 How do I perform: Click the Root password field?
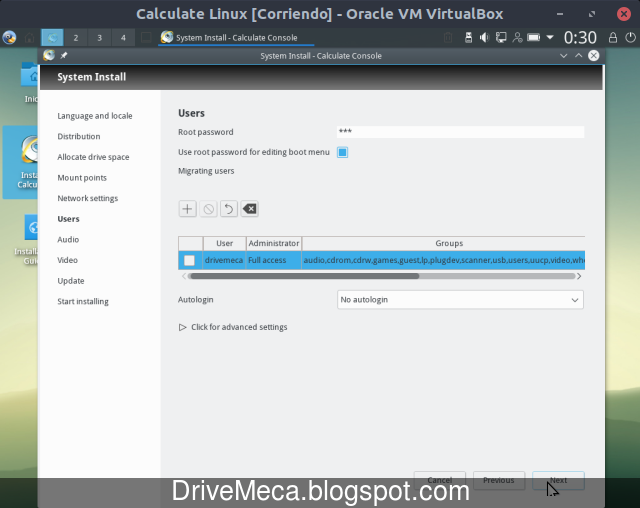coord(460,131)
